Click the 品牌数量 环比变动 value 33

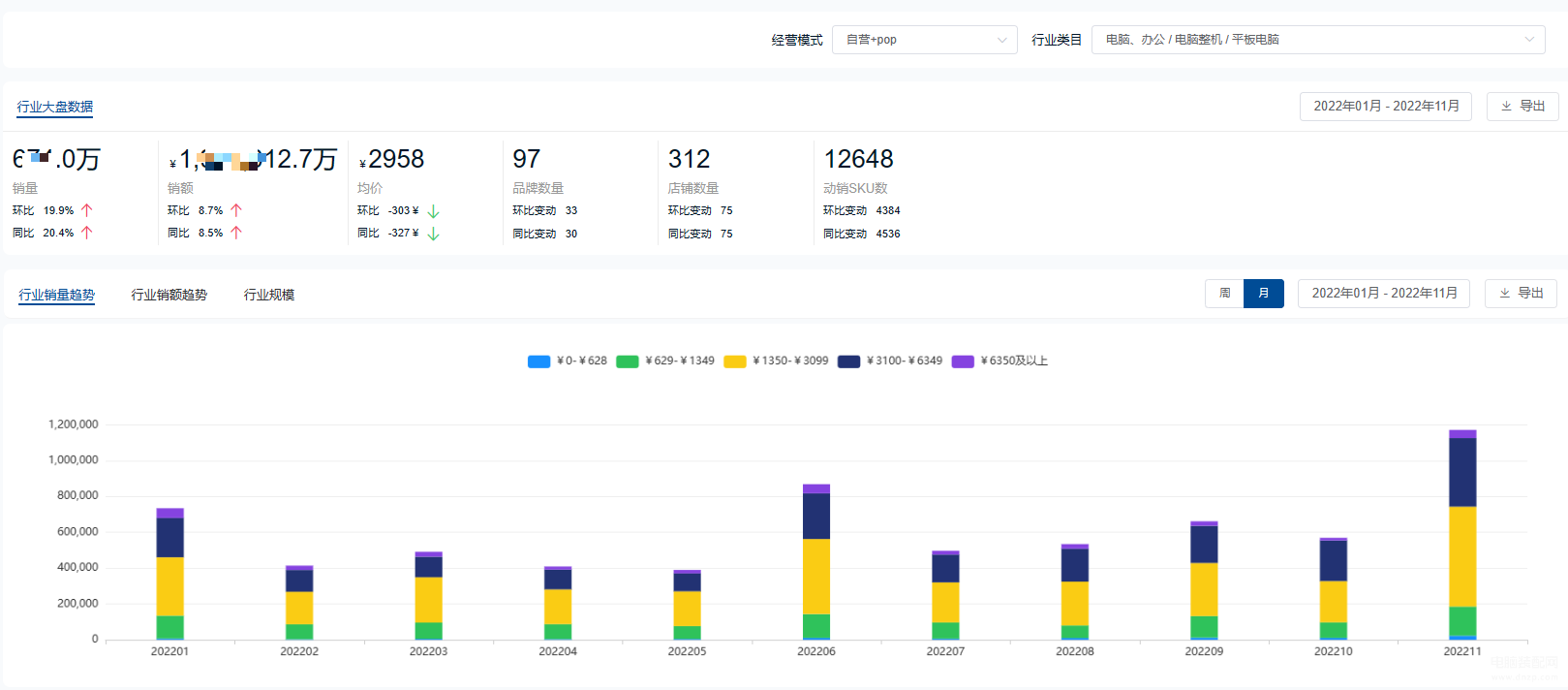tap(571, 210)
